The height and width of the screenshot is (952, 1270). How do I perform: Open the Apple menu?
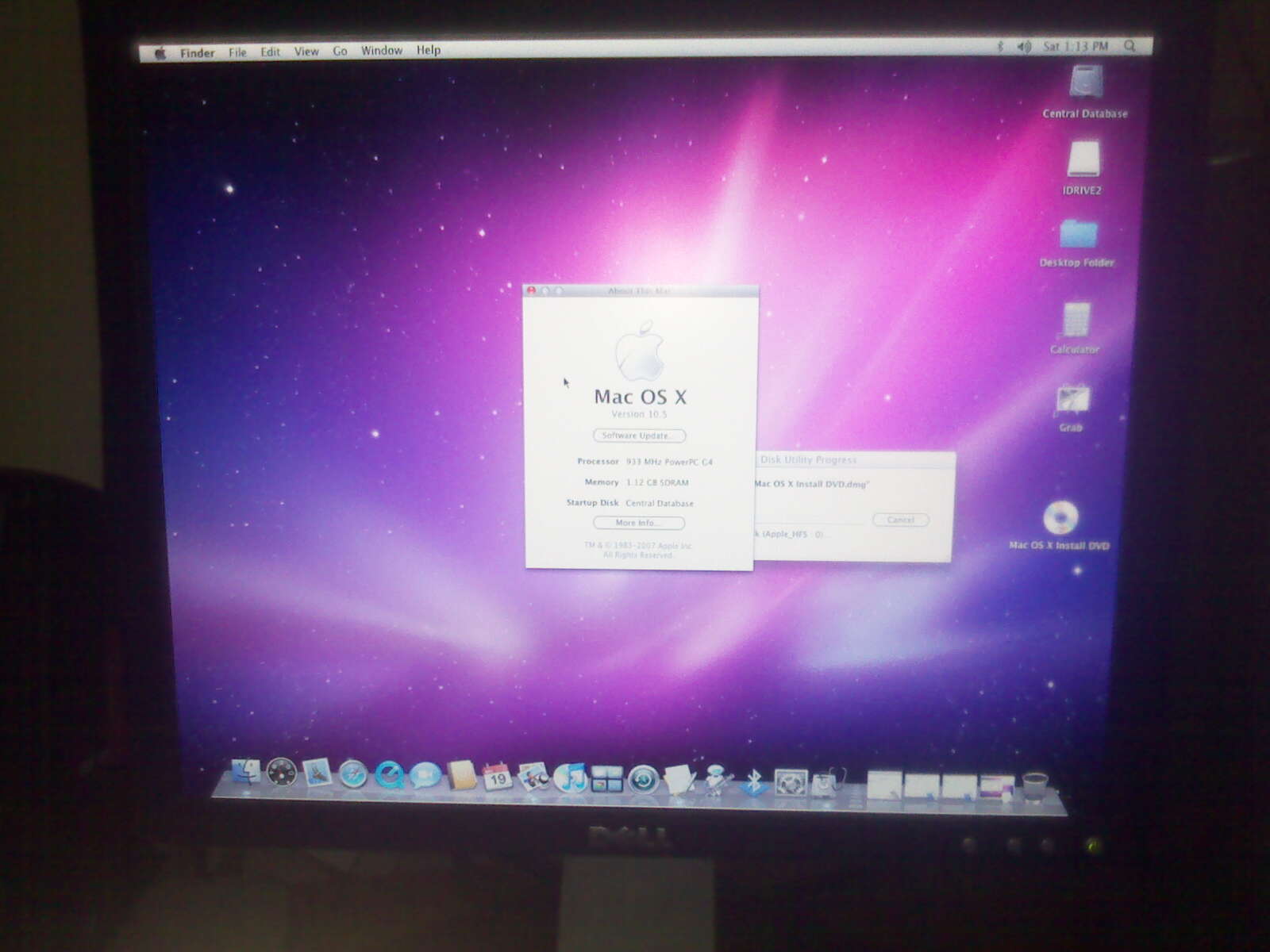161,53
